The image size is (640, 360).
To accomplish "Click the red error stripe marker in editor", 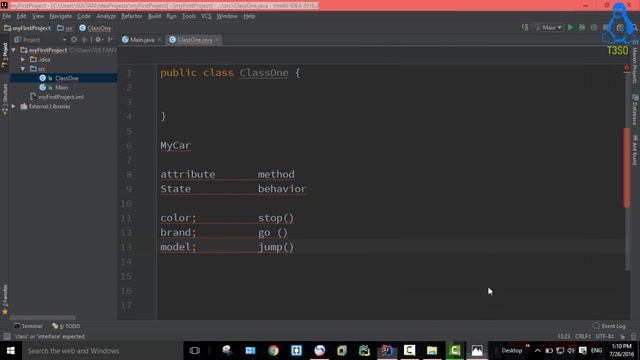I will click(627, 167).
